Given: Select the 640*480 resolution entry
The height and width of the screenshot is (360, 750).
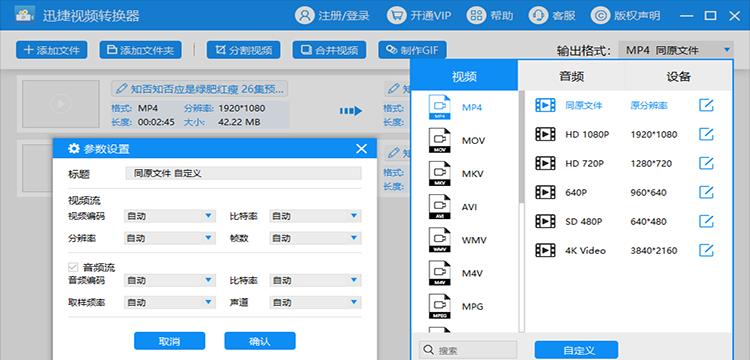Looking at the screenshot, I should [x=648, y=221].
